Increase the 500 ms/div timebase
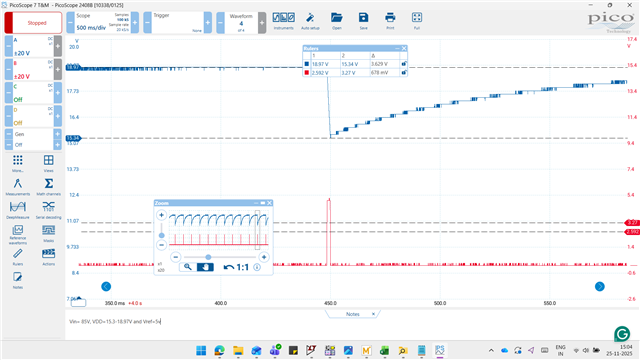The width and height of the screenshot is (640, 360). (x=135, y=22)
